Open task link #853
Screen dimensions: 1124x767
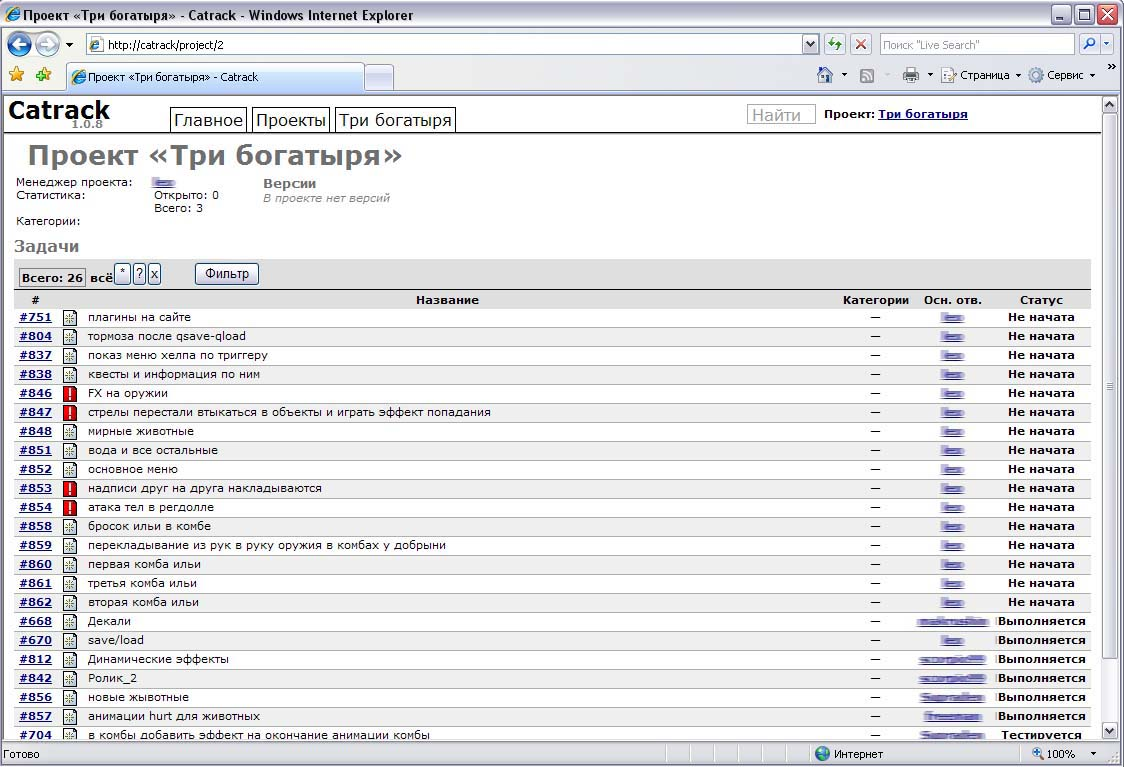click(x=35, y=489)
